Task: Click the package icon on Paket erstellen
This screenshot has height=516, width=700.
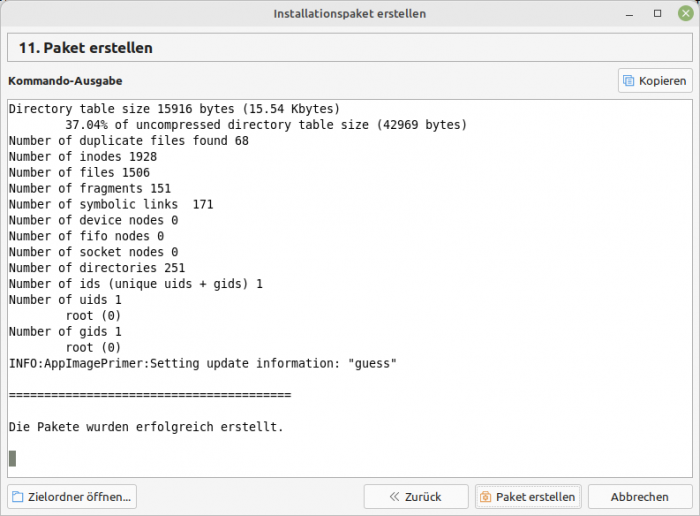Action: 485,496
